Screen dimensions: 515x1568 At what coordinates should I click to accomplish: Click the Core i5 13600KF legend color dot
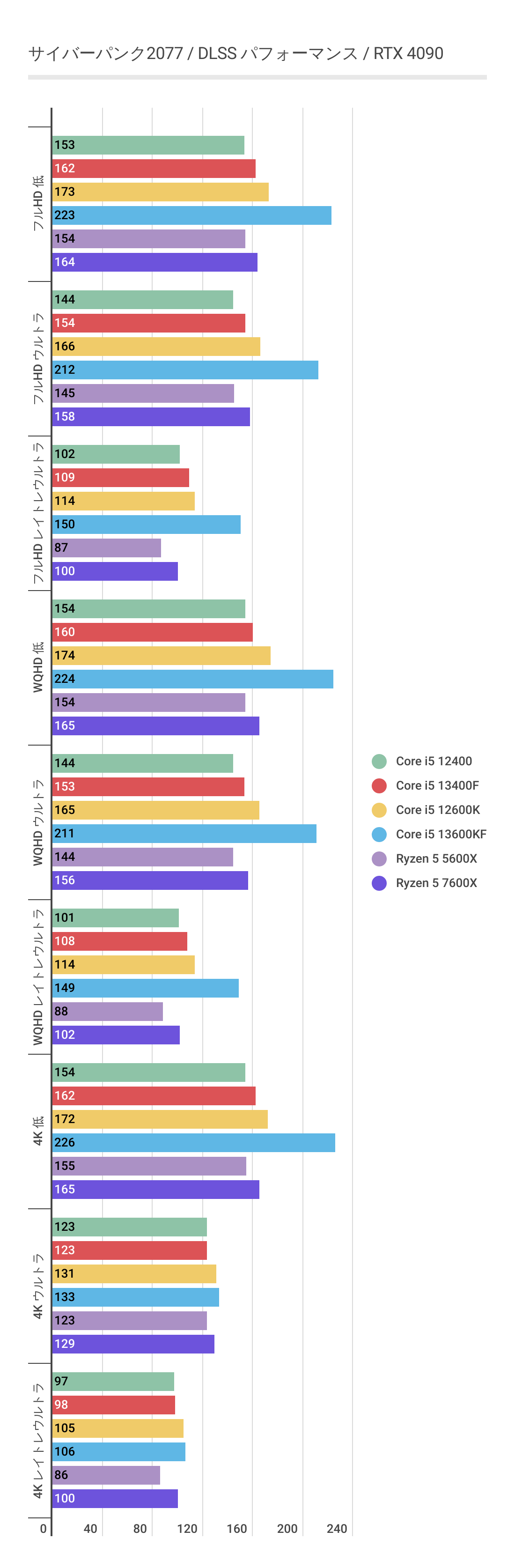coord(379,834)
